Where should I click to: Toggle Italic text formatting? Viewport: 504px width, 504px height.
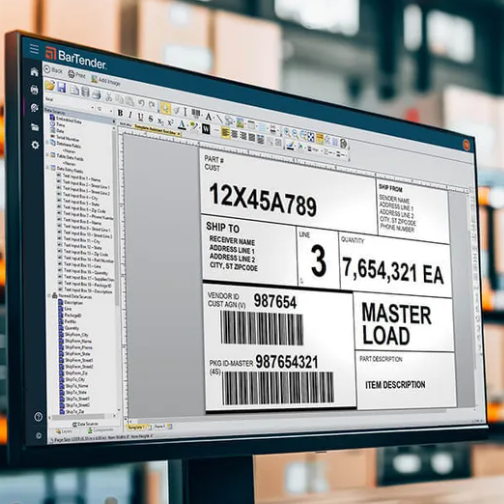click(130, 115)
